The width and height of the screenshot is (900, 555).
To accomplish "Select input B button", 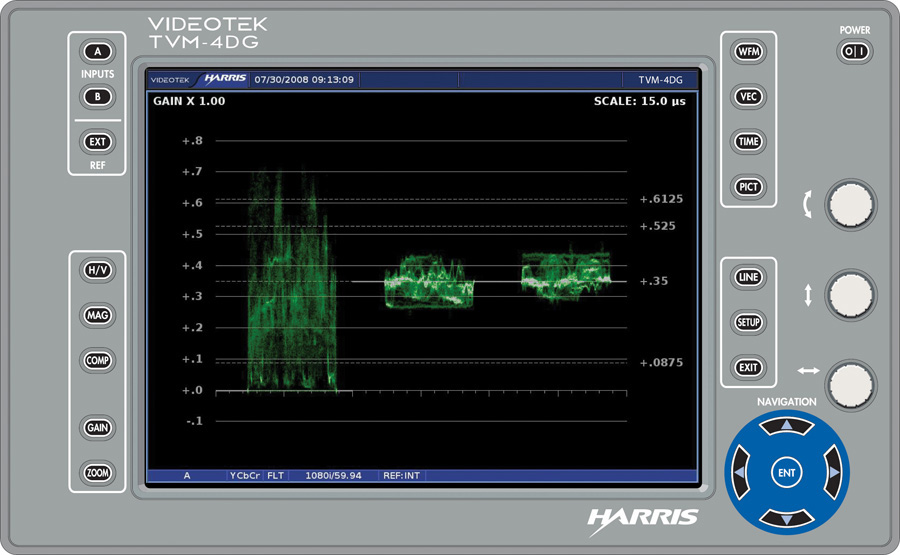I will pos(98,96).
